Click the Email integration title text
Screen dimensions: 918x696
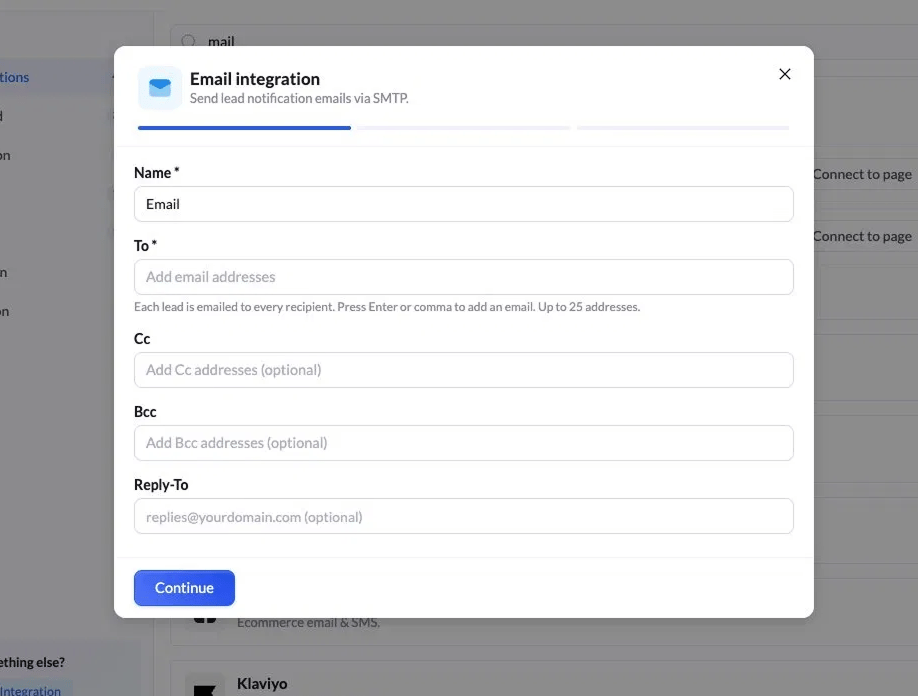click(x=255, y=78)
